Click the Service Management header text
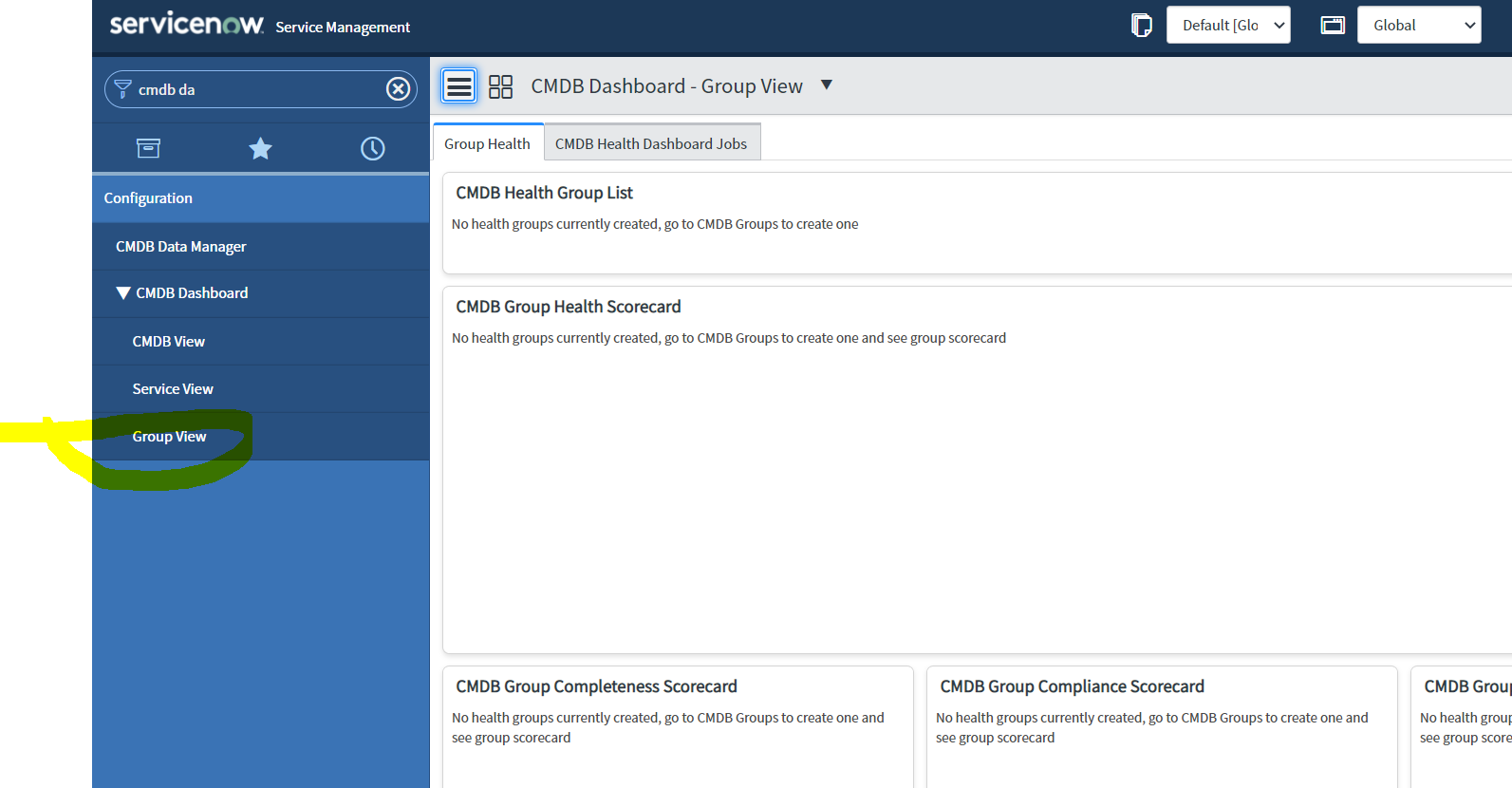The image size is (1512, 788). (x=343, y=28)
